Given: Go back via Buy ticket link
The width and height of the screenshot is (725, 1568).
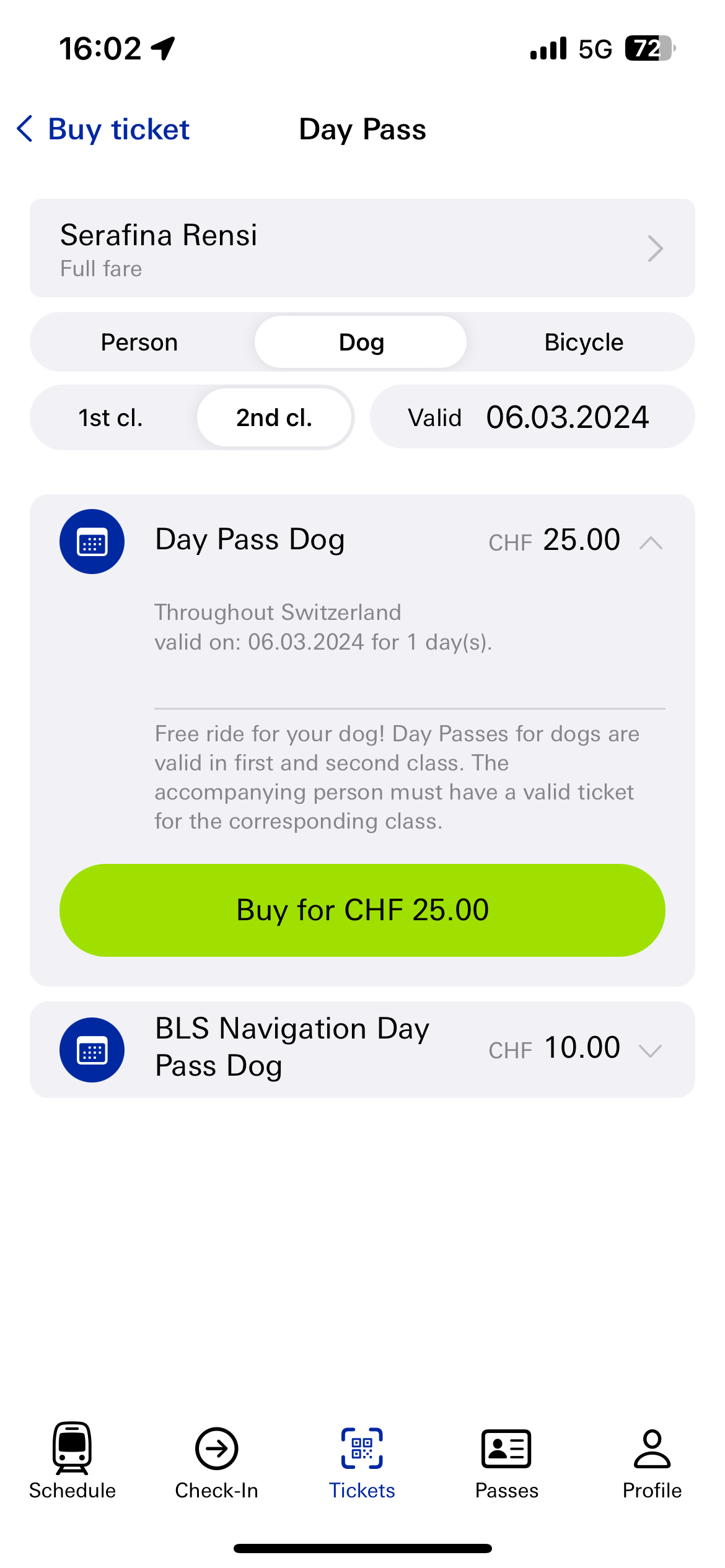Looking at the screenshot, I should tap(119, 129).
